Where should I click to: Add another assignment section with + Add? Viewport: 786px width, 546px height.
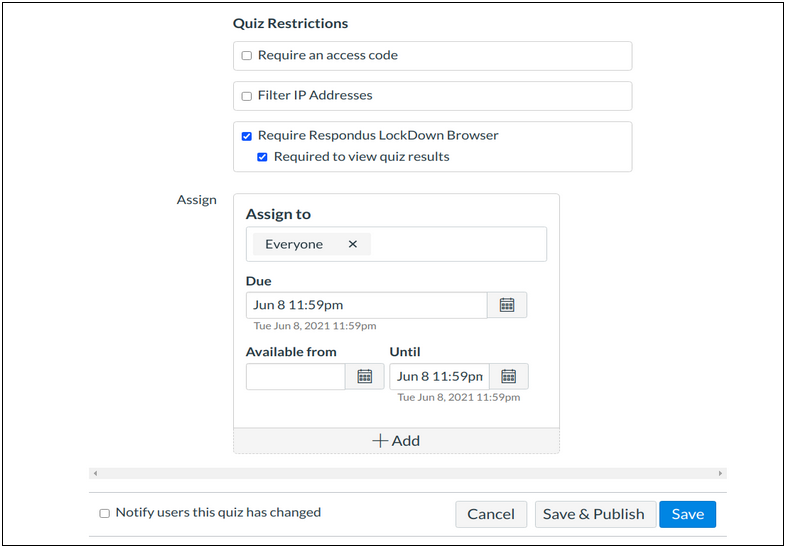click(x=396, y=441)
